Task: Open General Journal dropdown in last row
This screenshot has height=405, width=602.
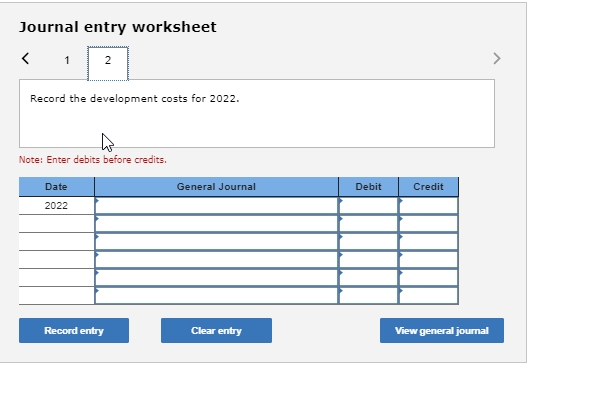Action: click(x=216, y=296)
